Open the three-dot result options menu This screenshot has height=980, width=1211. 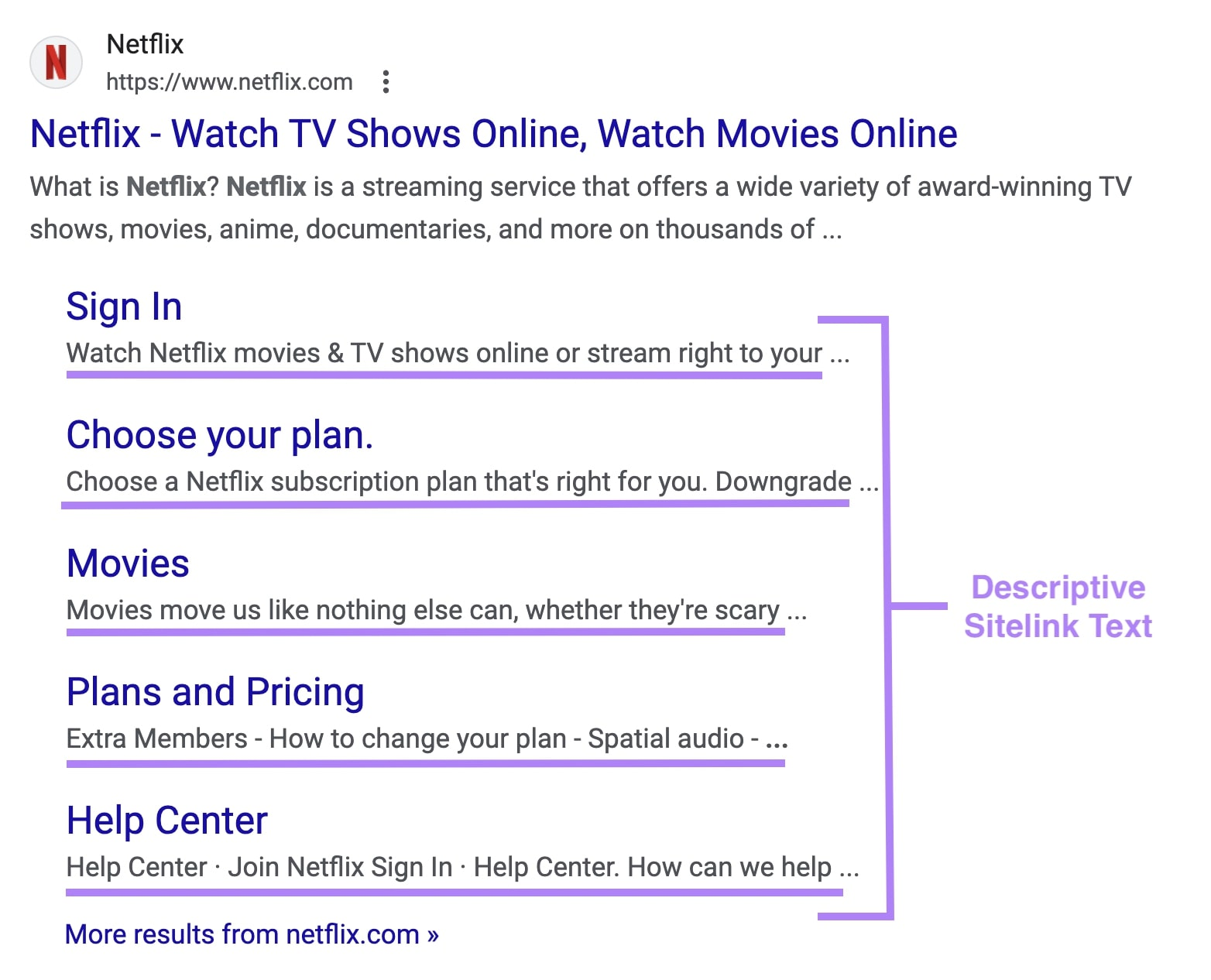click(385, 81)
